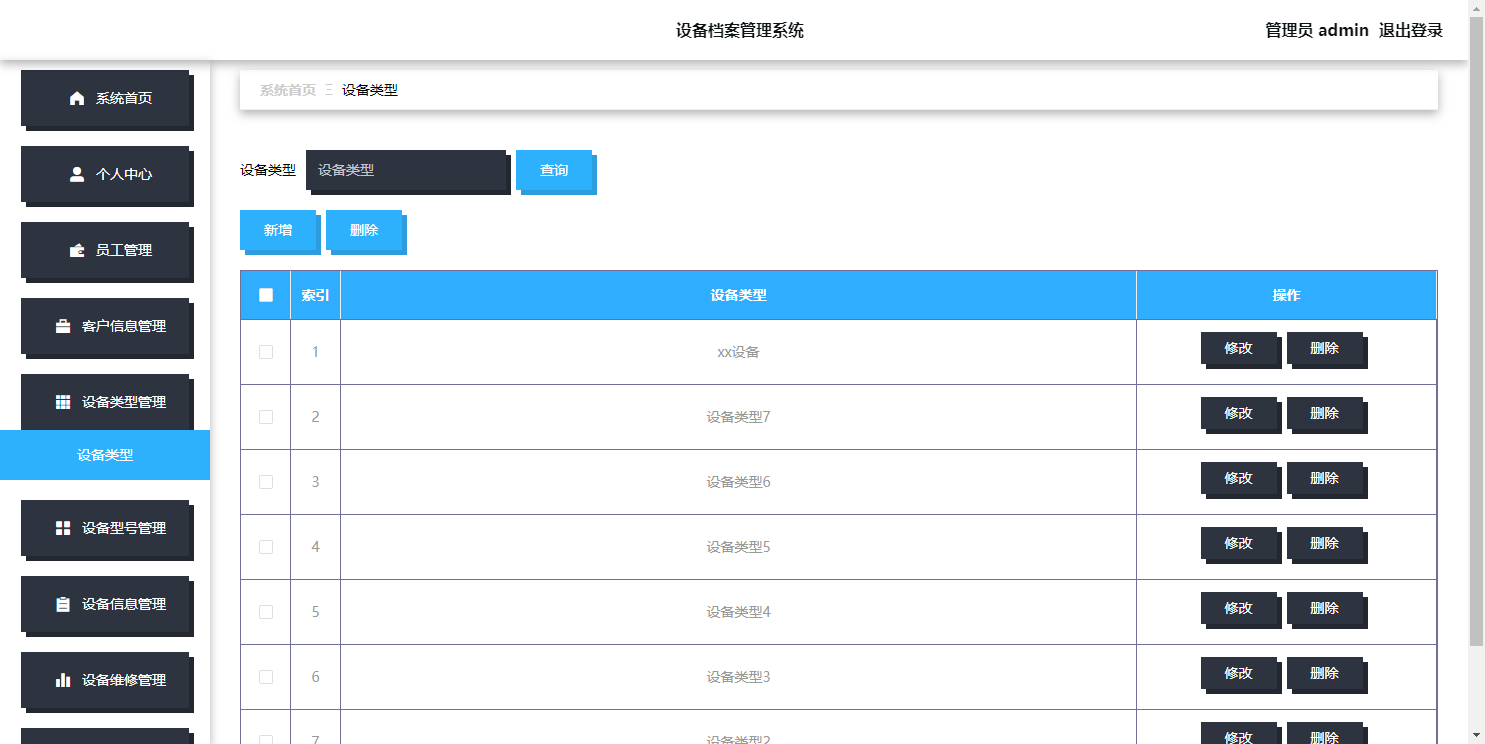
Task: Click the home icon beside 系统首页
Action: coord(77,98)
